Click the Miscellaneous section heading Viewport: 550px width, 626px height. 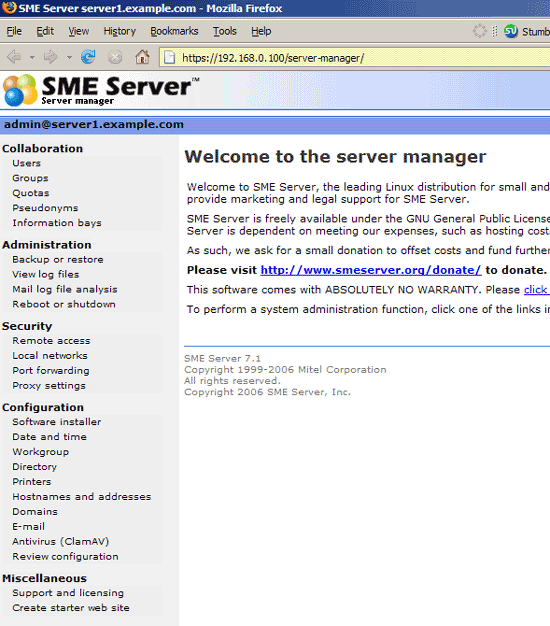point(44,578)
